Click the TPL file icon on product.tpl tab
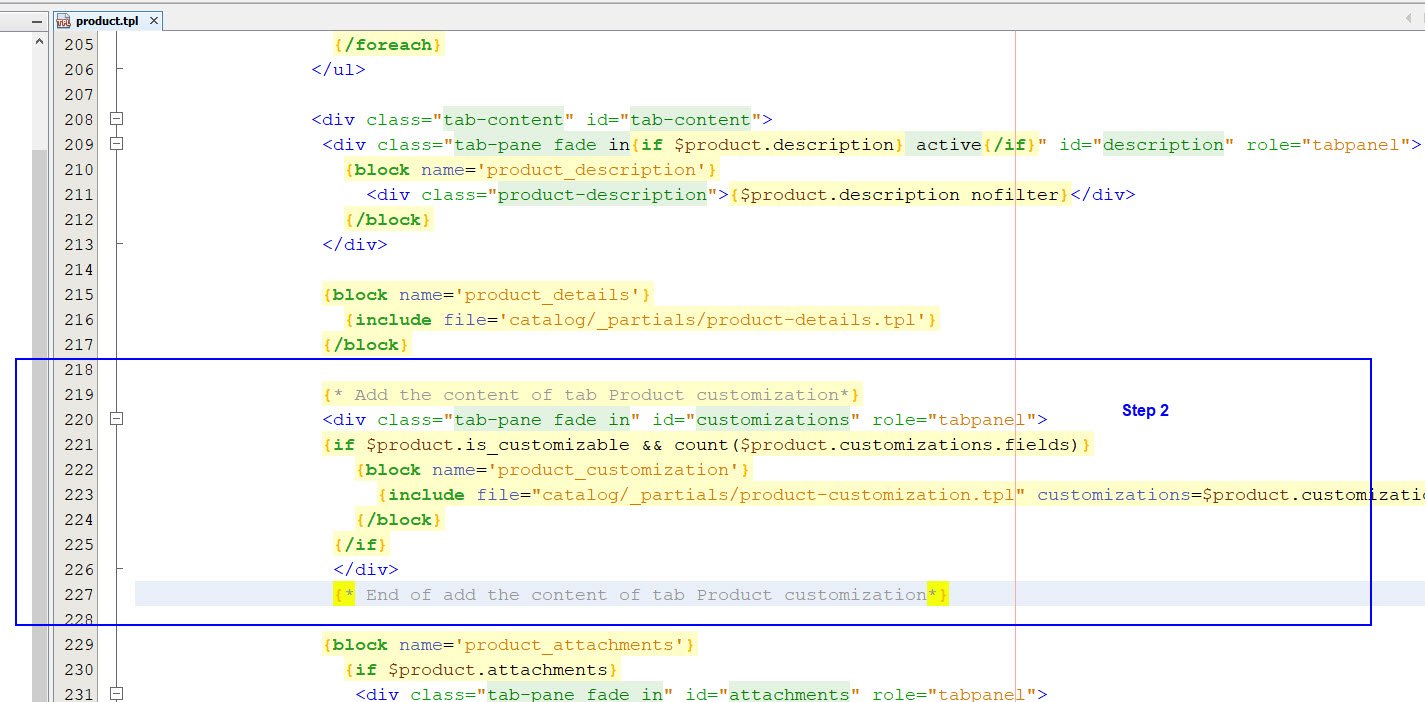1425x702 pixels. click(x=64, y=19)
